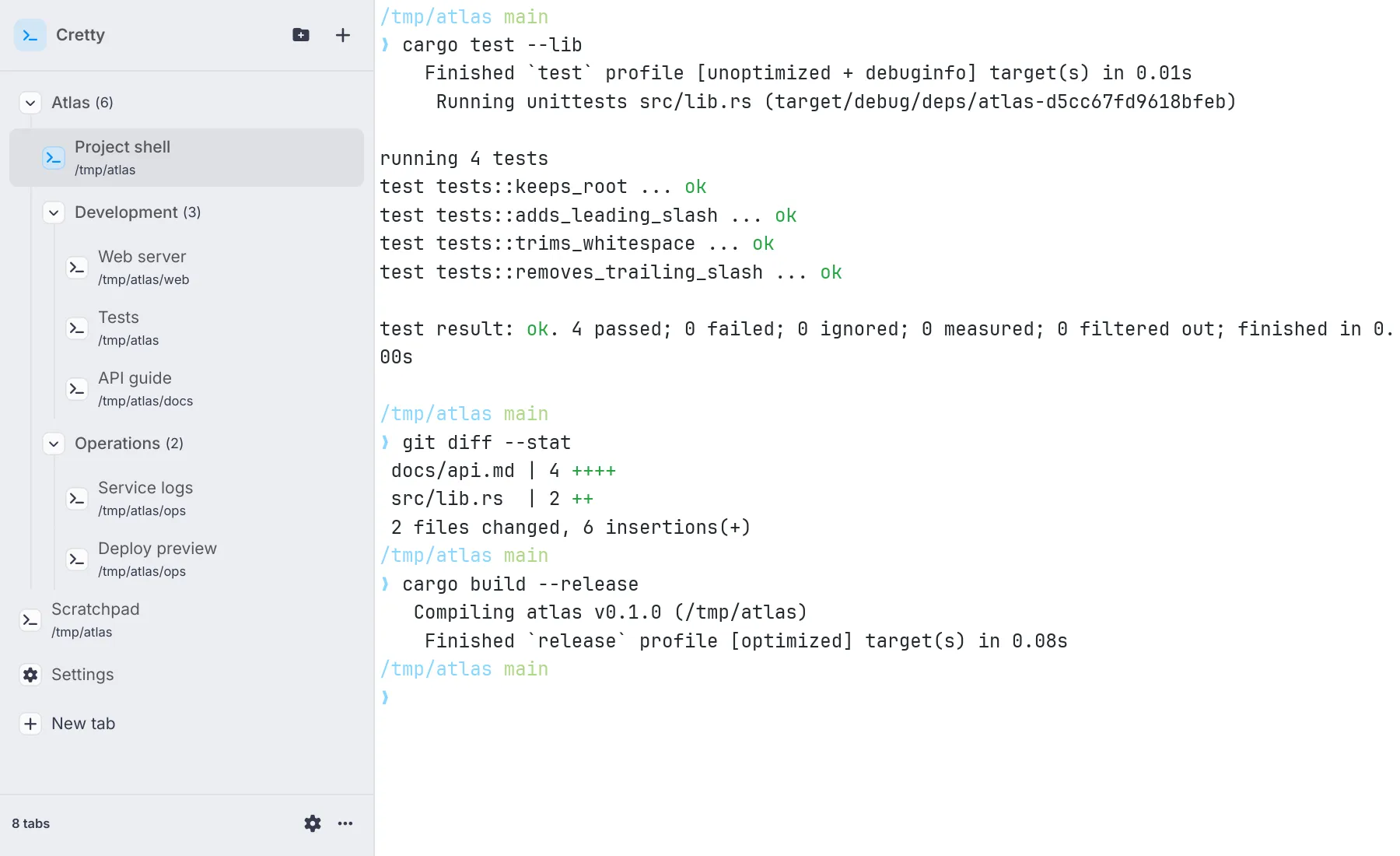This screenshot has width=1400, height=856.
Task: Click the Scratchpad terminal icon
Action: 30,620
